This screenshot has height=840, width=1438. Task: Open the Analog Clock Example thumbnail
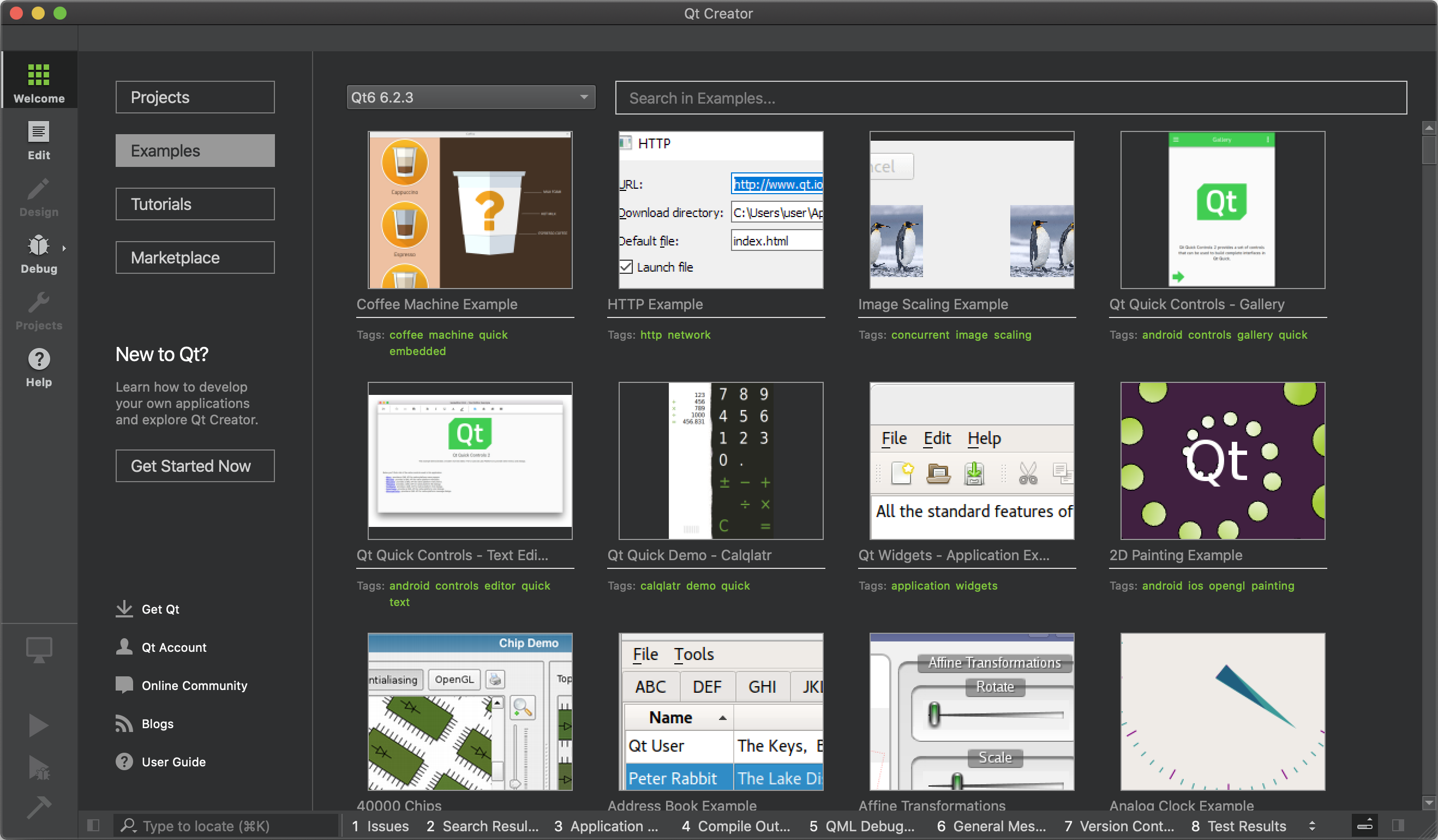coord(1223,712)
